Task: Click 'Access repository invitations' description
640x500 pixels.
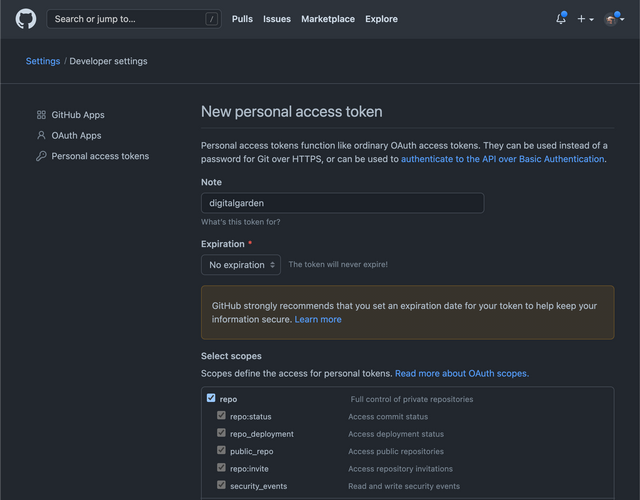Action: 400,469
